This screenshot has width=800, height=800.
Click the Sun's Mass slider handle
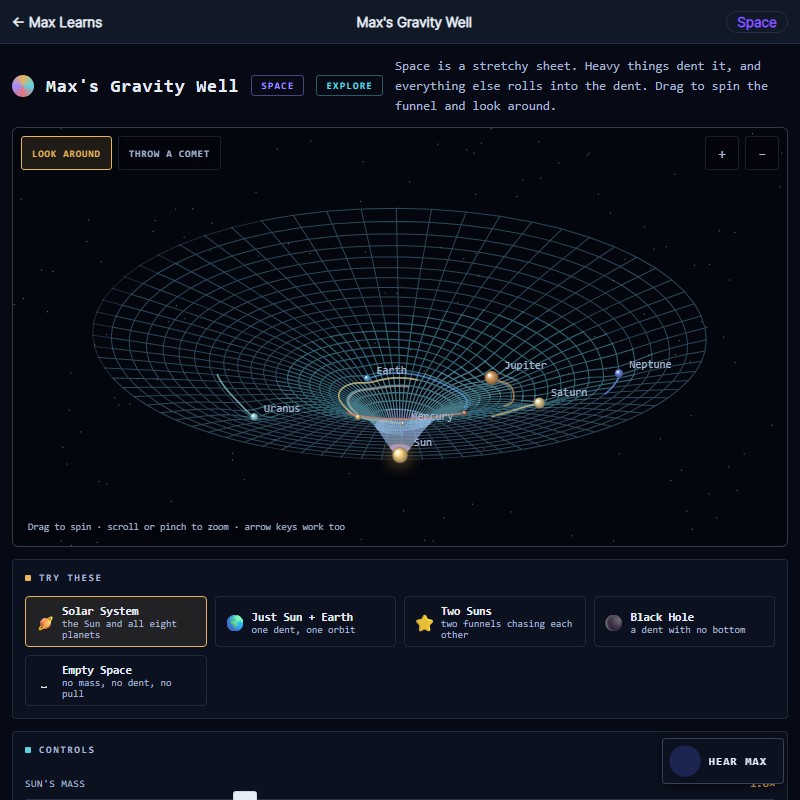click(245, 796)
